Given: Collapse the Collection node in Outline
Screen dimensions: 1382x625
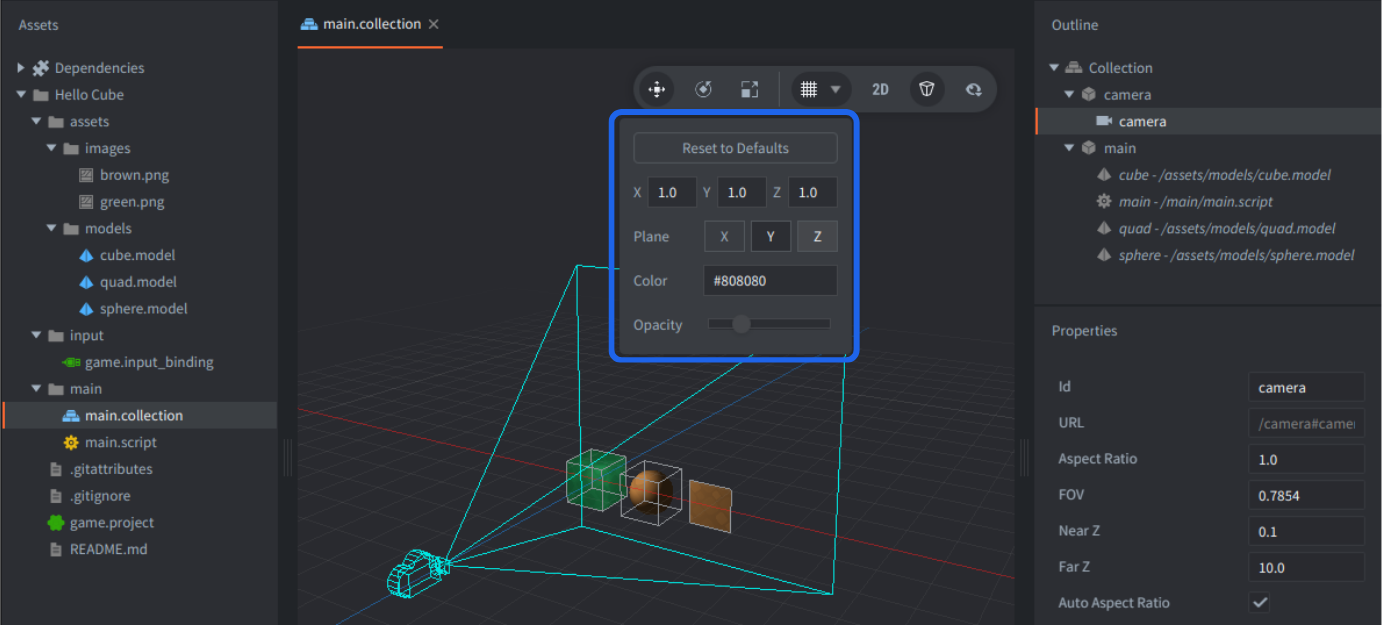Looking at the screenshot, I should (1053, 67).
